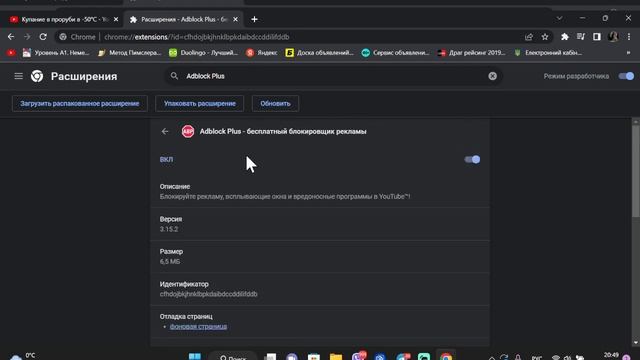
Task: Click the version number 3.15.2
Action: (169, 229)
